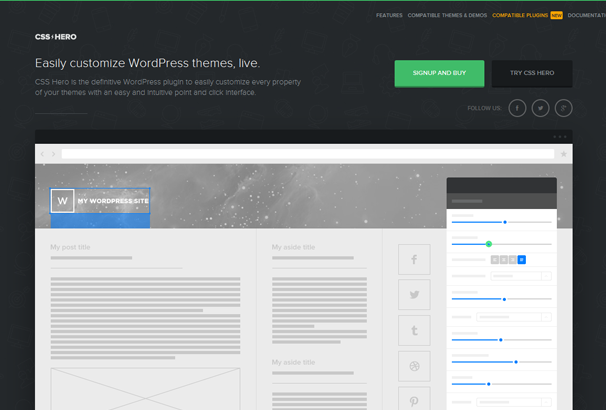The height and width of the screenshot is (410, 606).
Task: Click the square Facebook tile in sidebar
Action: click(414, 259)
